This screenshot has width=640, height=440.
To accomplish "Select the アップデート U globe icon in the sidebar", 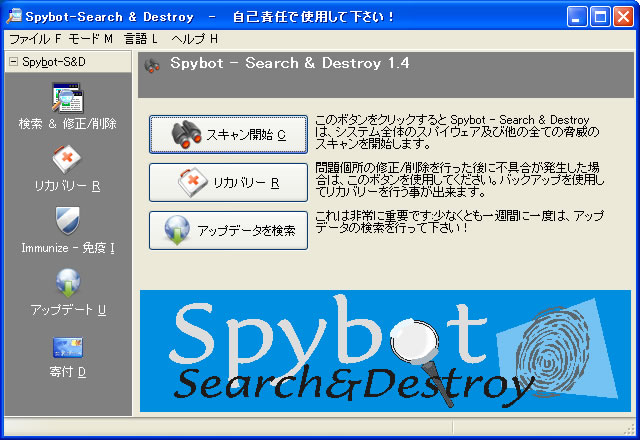I will pyautogui.click(x=68, y=282).
